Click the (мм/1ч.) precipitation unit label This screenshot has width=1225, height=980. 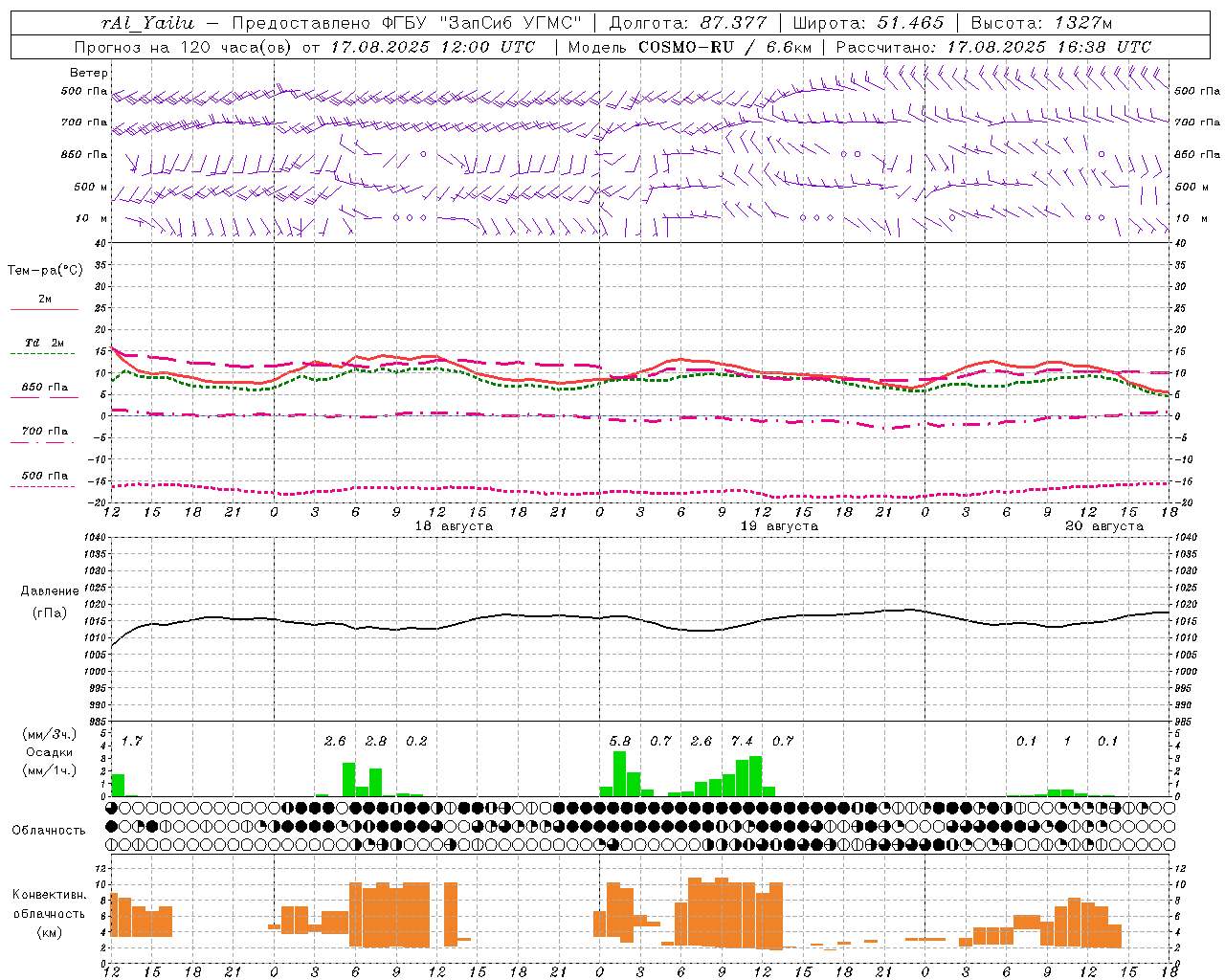click(x=50, y=770)
